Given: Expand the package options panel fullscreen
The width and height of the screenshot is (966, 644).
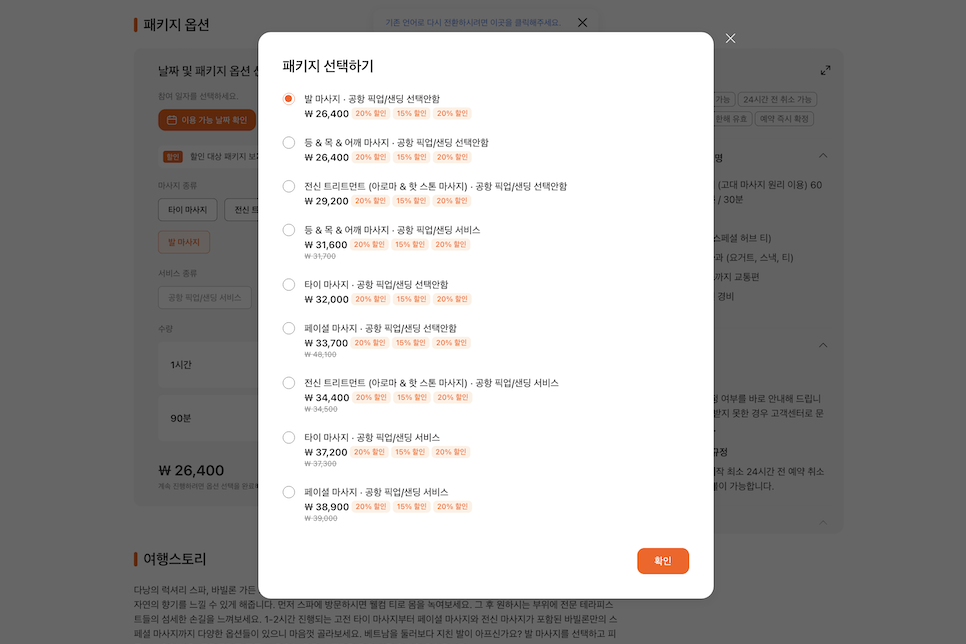Looking at the screenshot, I should (x=826, y=70).
